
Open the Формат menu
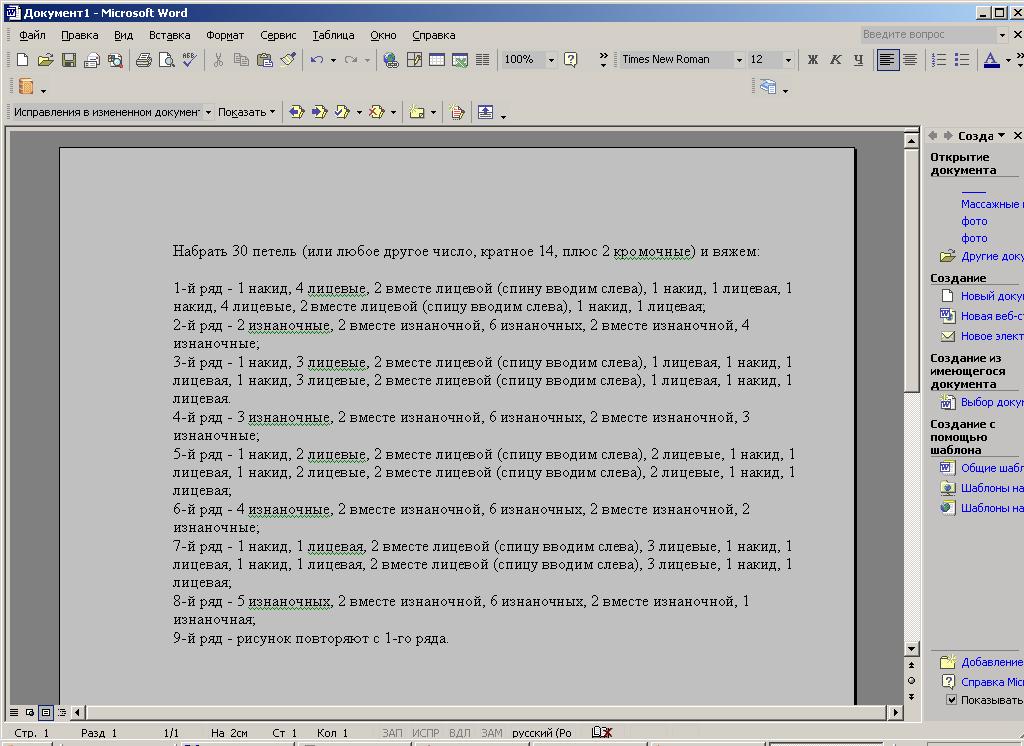[x=225, y=35]
